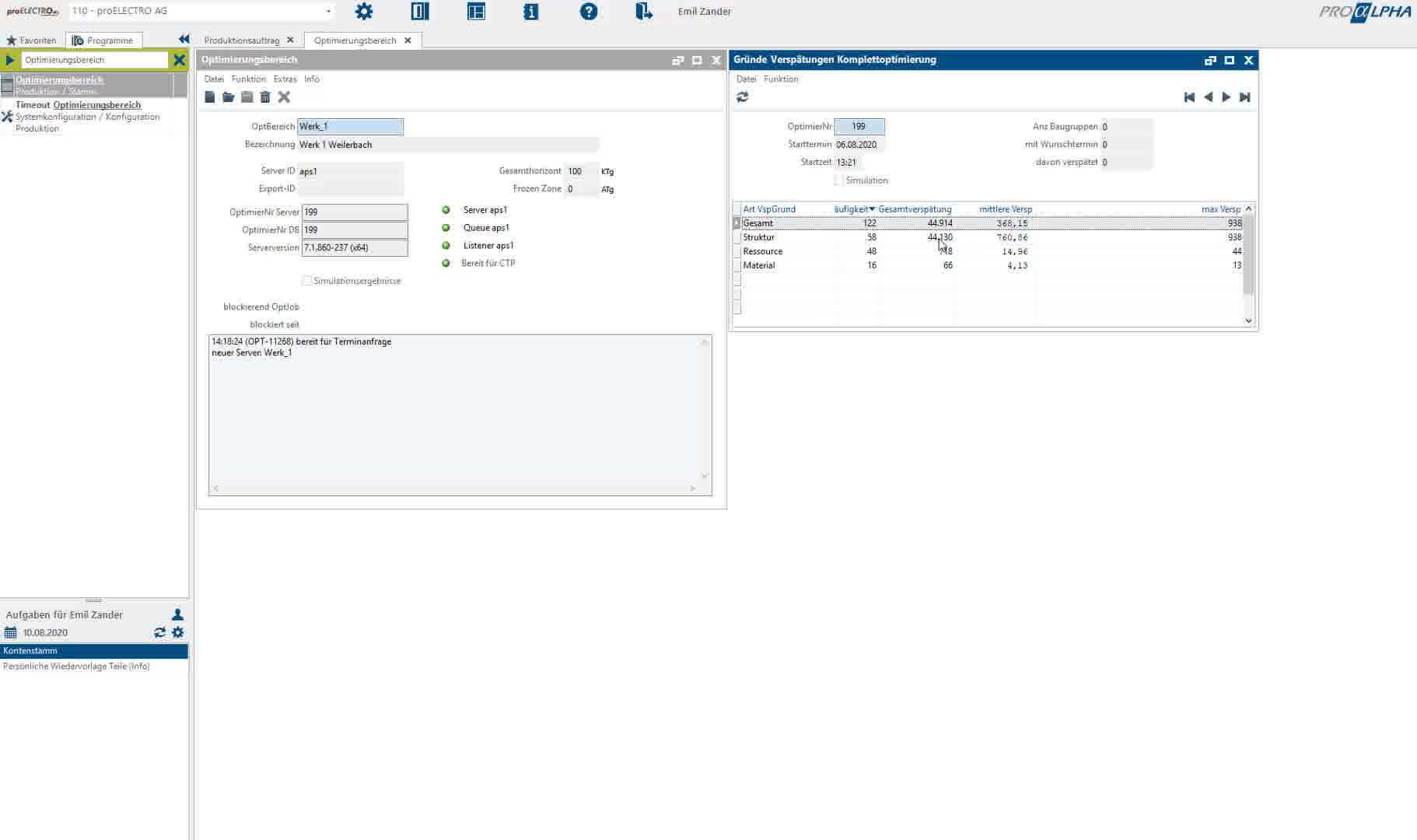The width and height of the screenshot is (1417, 840).
Task: Click the cancel X toolbar icon
Action: point(284,97)
